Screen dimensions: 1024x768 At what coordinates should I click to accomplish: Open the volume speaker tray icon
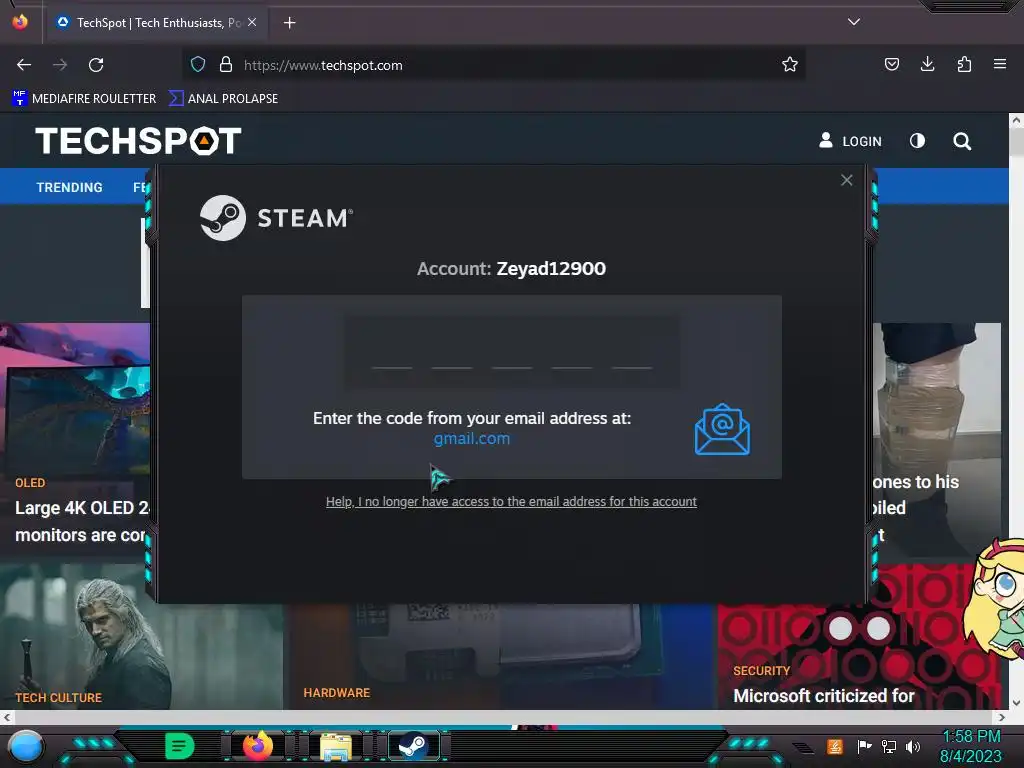pos(912,746)
